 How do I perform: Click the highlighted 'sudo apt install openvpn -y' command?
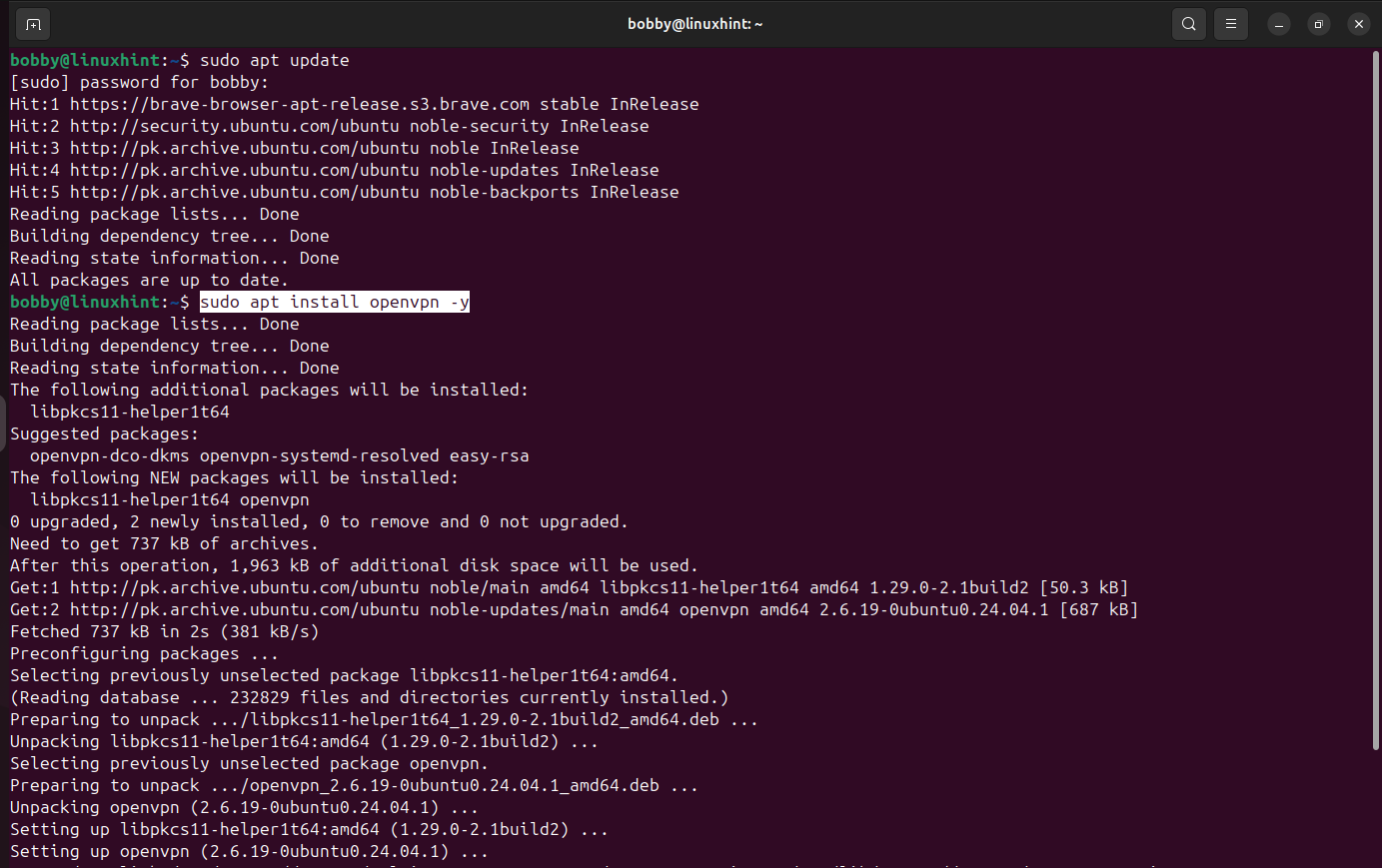pos(335,302)
